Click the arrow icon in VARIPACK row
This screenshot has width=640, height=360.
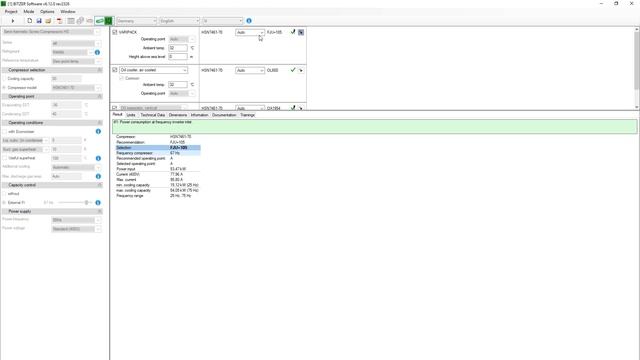point(301,32)
